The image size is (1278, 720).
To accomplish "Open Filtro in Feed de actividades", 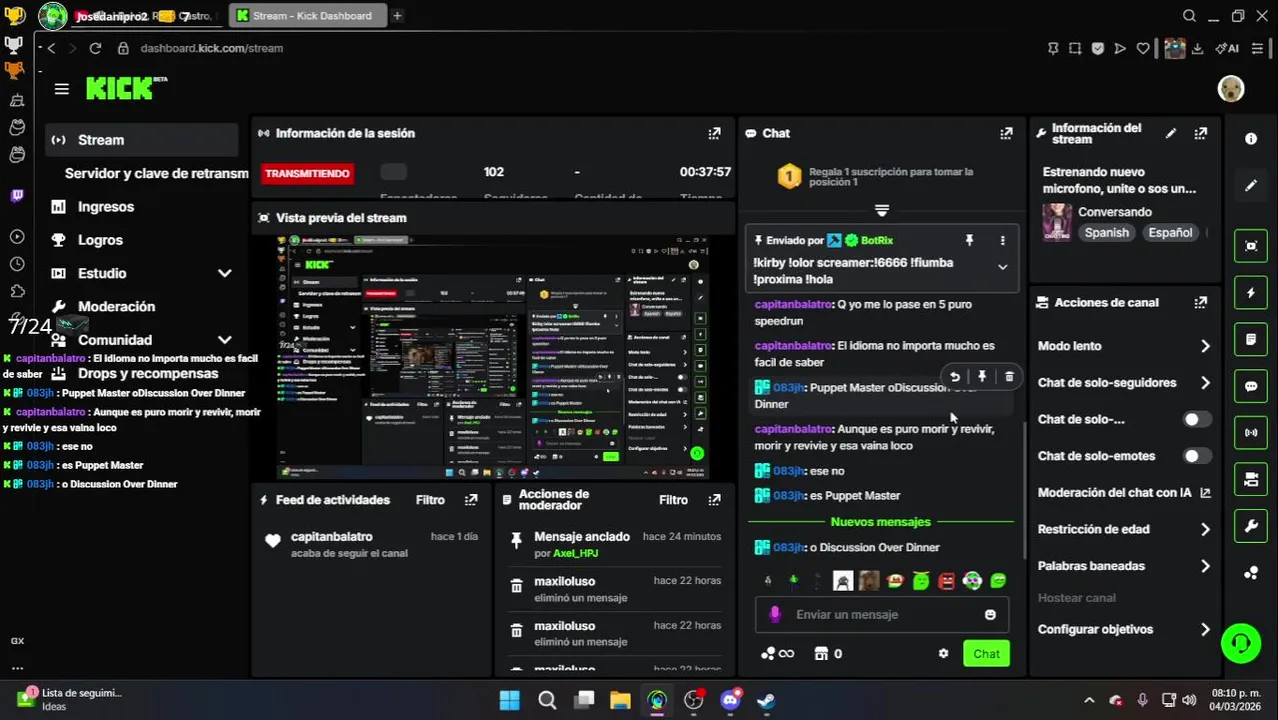I will (430, 500).
